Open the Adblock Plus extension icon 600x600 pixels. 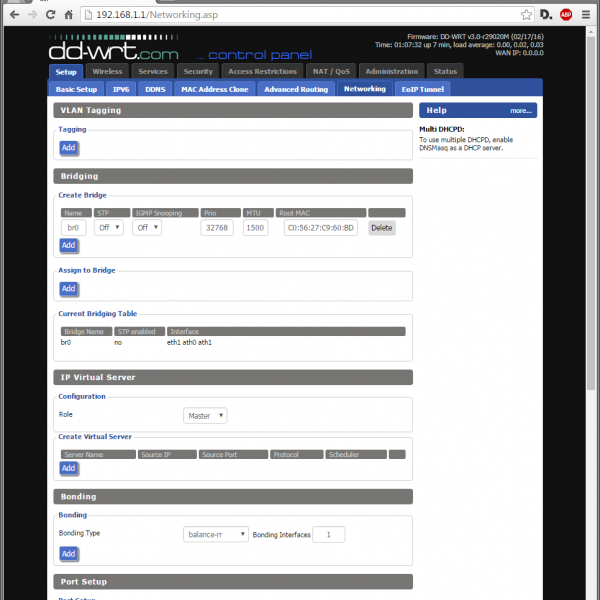click(566, 15)
